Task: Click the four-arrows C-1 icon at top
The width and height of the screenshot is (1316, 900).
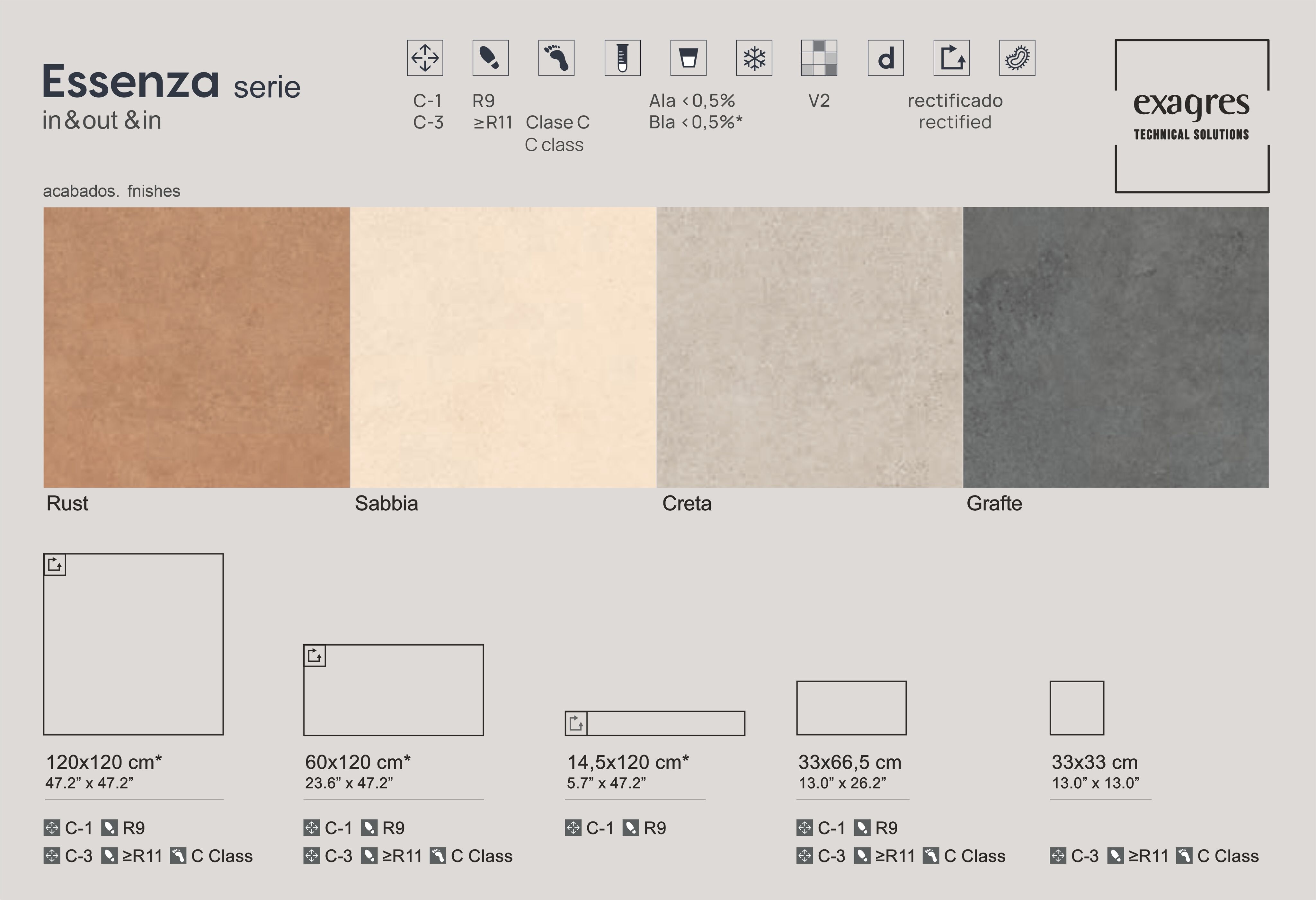Action: pyautogui.click(x=425, y=58)
